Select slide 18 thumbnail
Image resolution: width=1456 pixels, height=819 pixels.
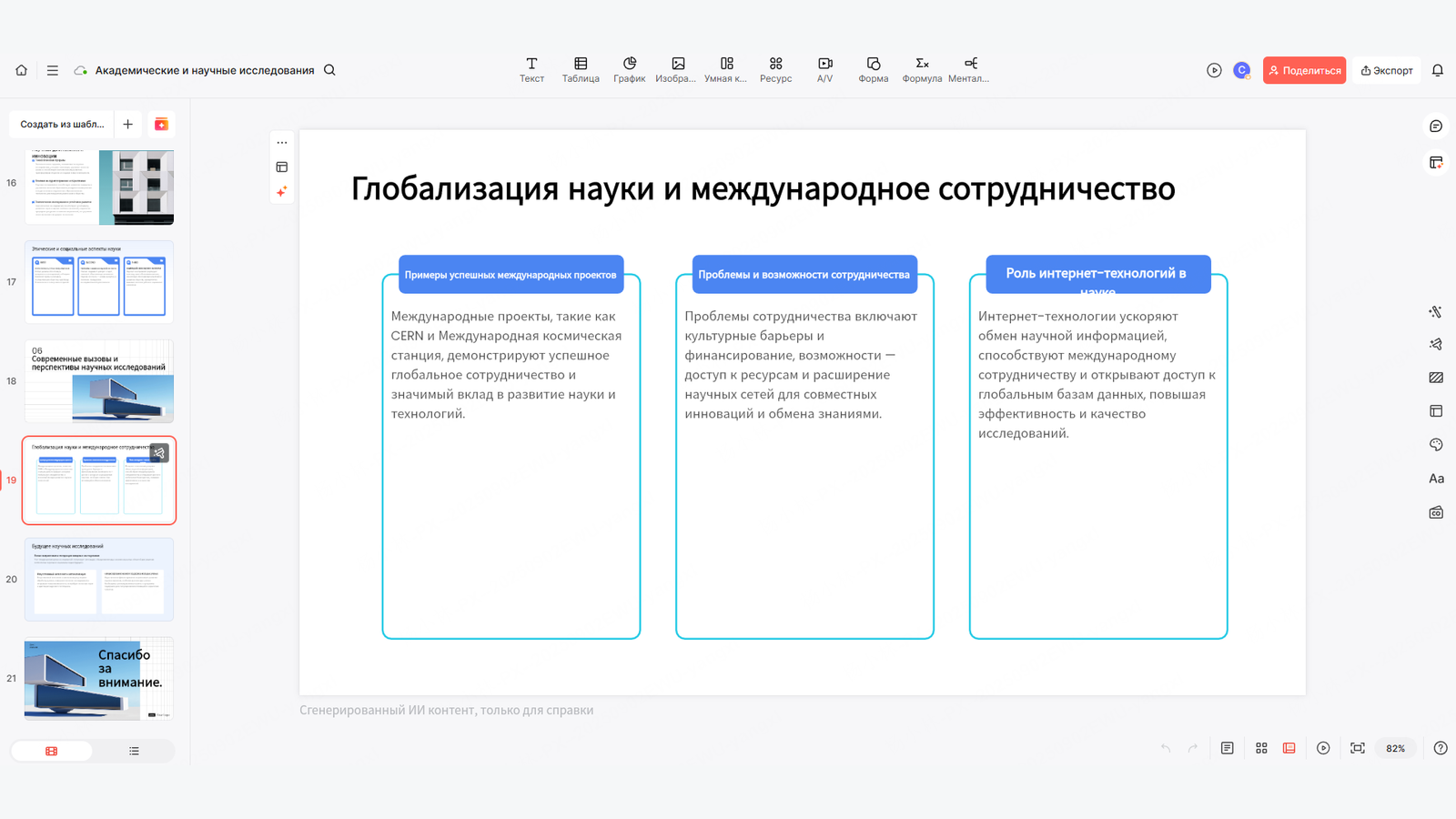[x=99, y=381]
